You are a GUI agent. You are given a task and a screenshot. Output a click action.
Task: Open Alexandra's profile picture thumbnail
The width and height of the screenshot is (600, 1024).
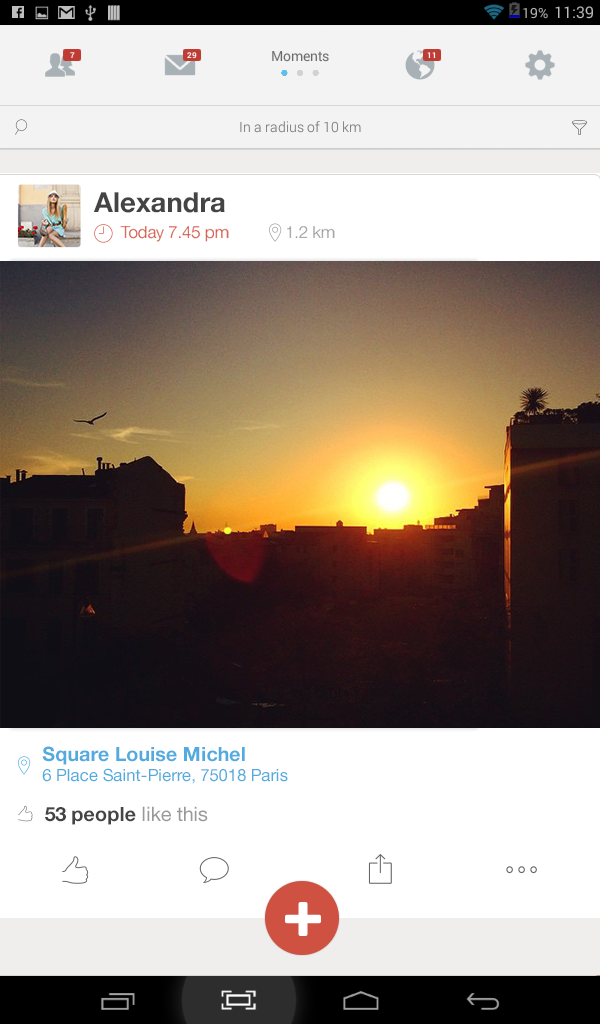click(x=49, y=216)
